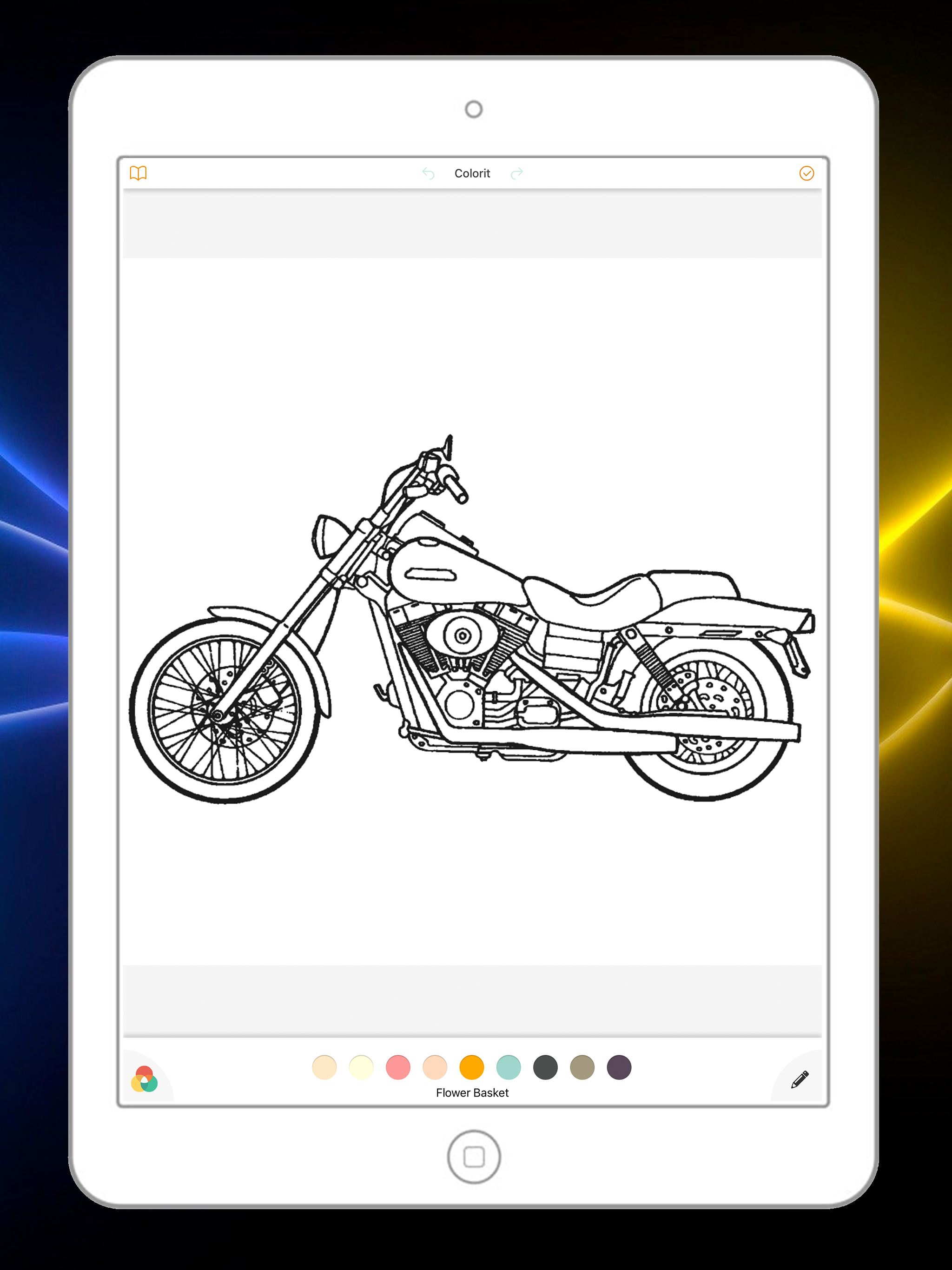
Task: Pick the orange color swatch
Action: pos(472,1067)
